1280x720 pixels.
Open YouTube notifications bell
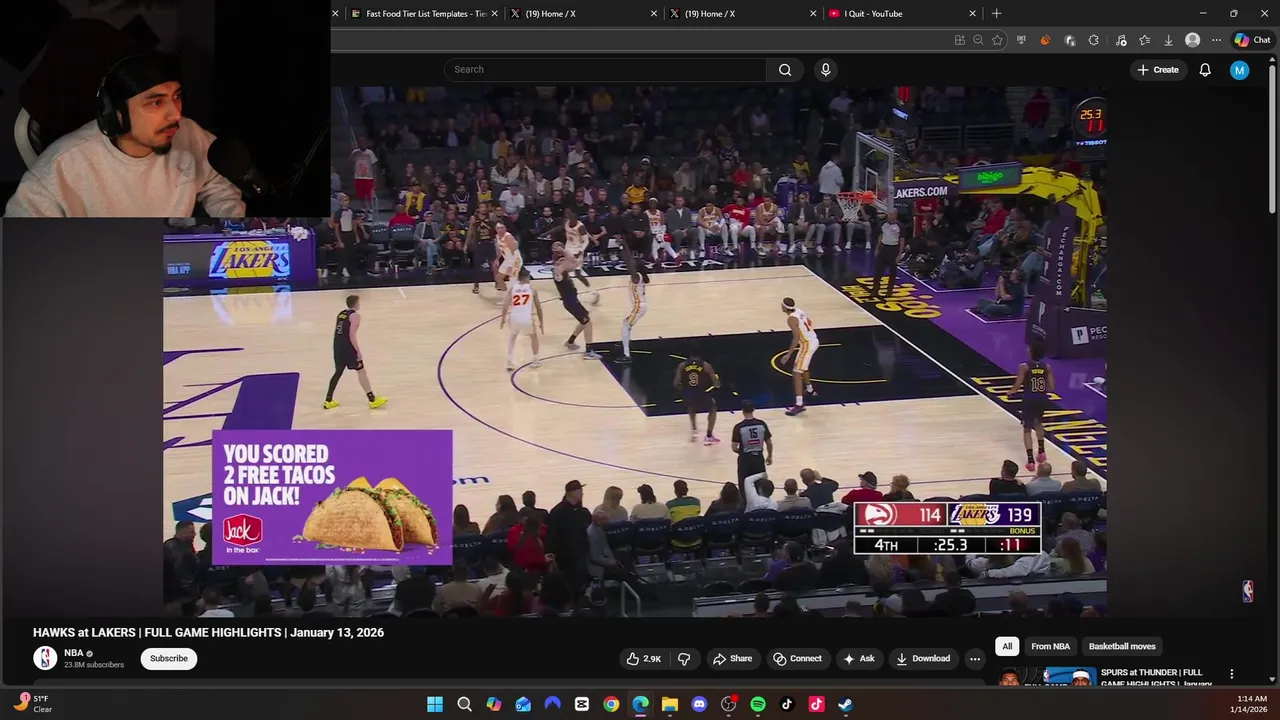(1205, 69)
